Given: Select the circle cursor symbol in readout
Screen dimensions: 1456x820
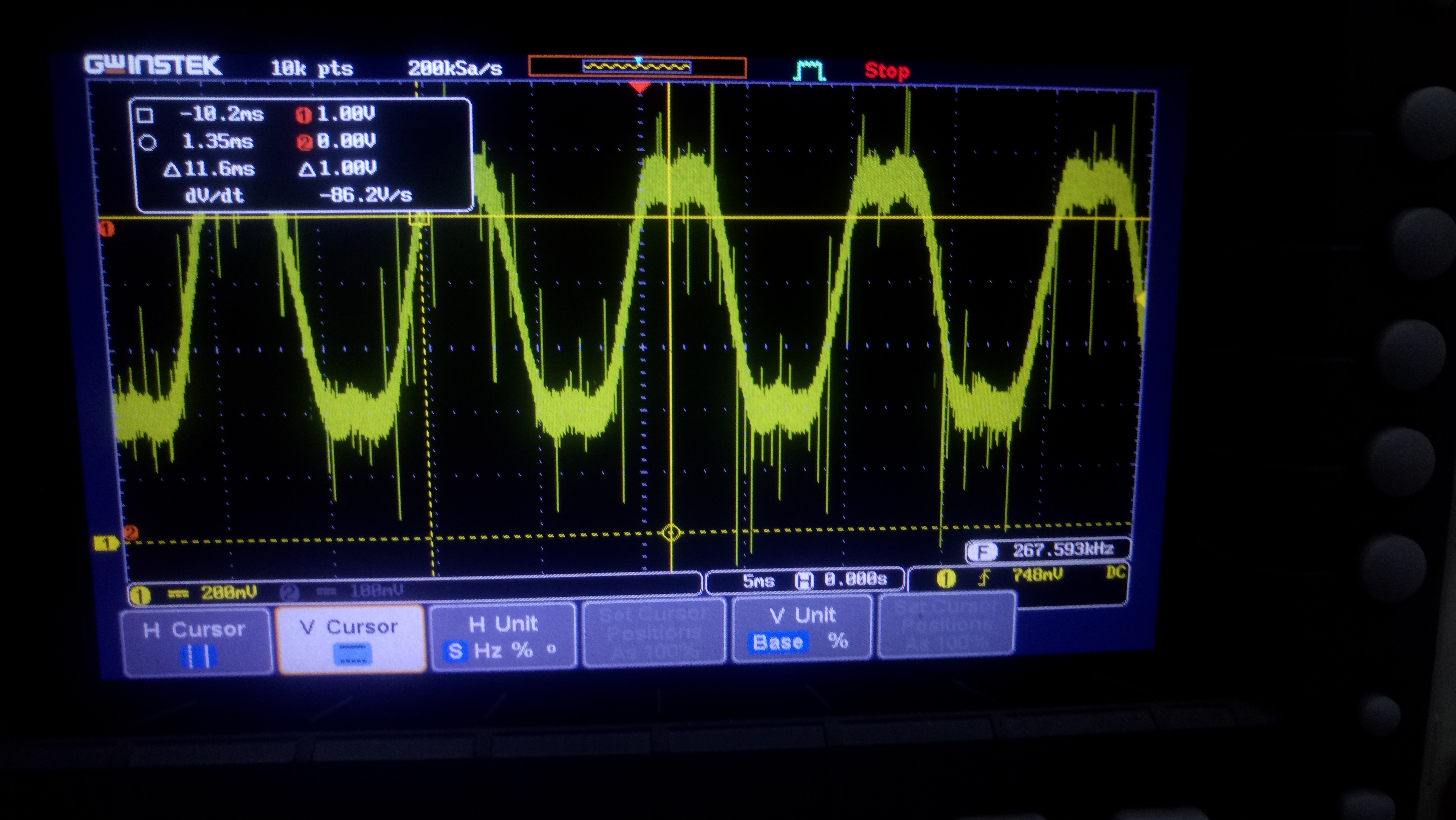Looking at the screenshot, I should [147, 142].
